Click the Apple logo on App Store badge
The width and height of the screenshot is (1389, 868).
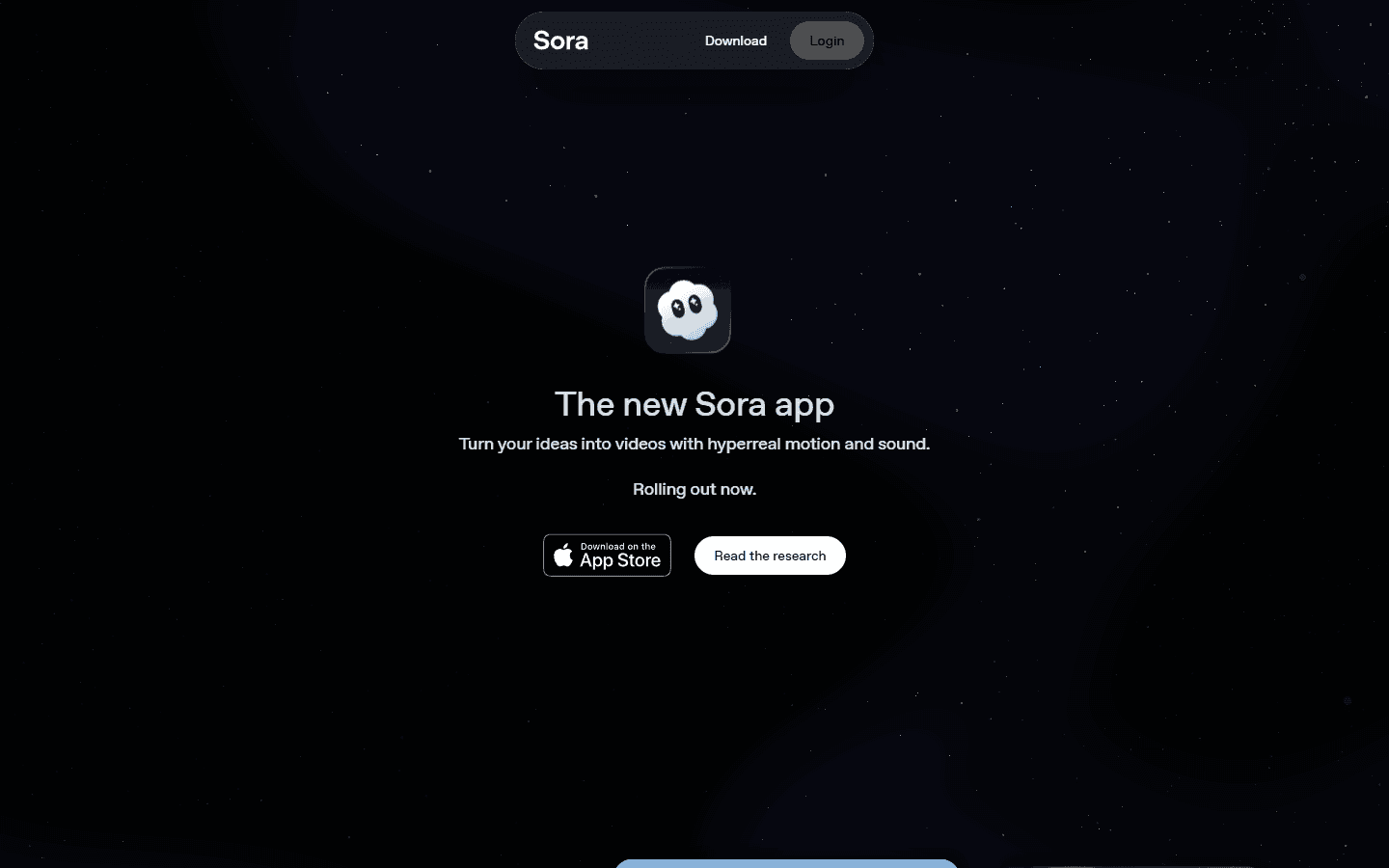tap(563, 556)
